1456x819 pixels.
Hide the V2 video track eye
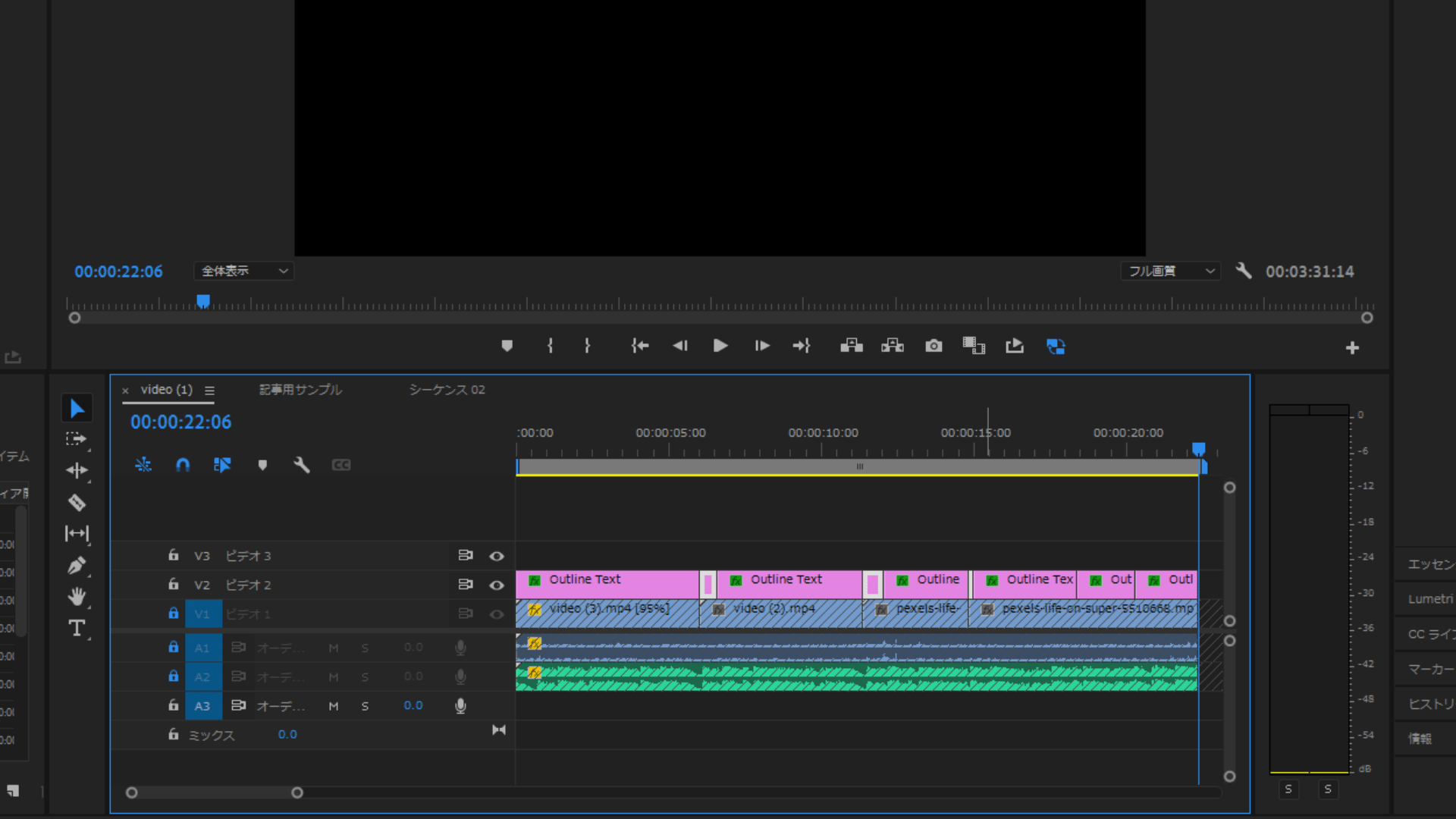click(497, 585)
